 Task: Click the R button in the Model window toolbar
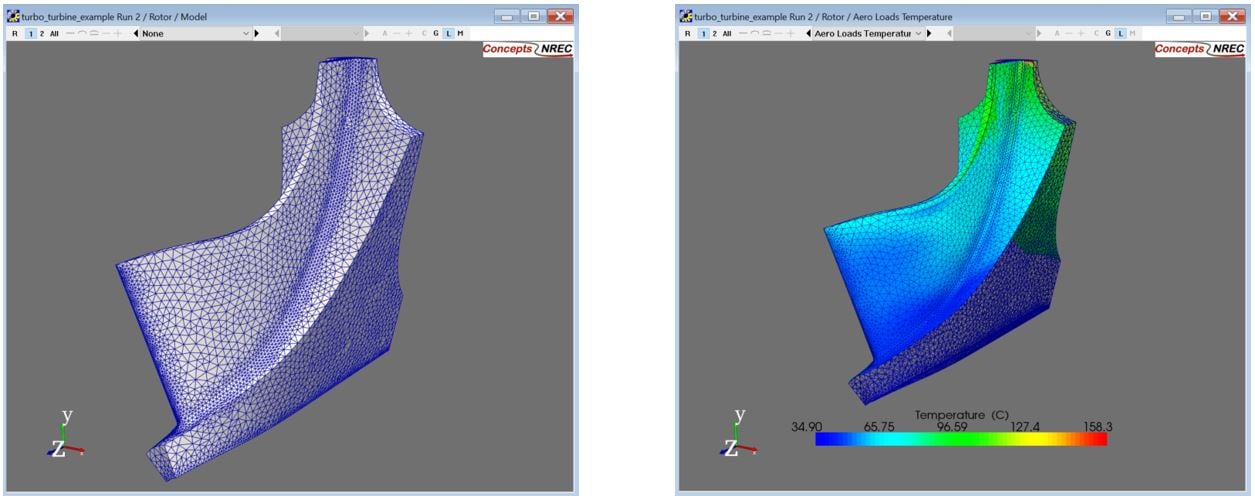click(15, 34)
